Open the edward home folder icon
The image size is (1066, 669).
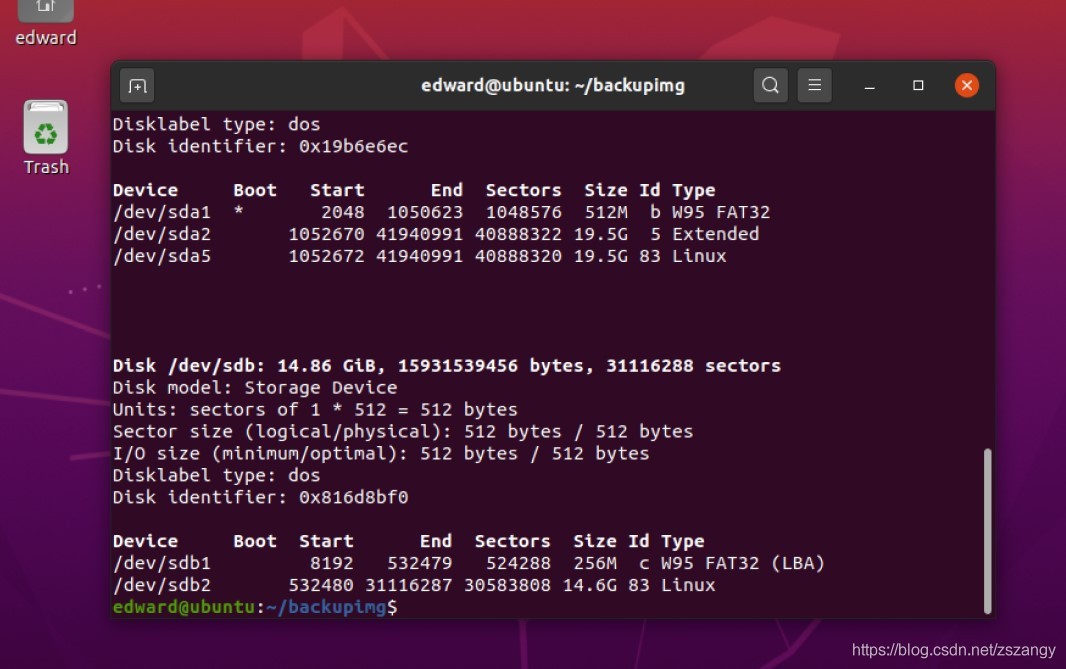point(46,23)
